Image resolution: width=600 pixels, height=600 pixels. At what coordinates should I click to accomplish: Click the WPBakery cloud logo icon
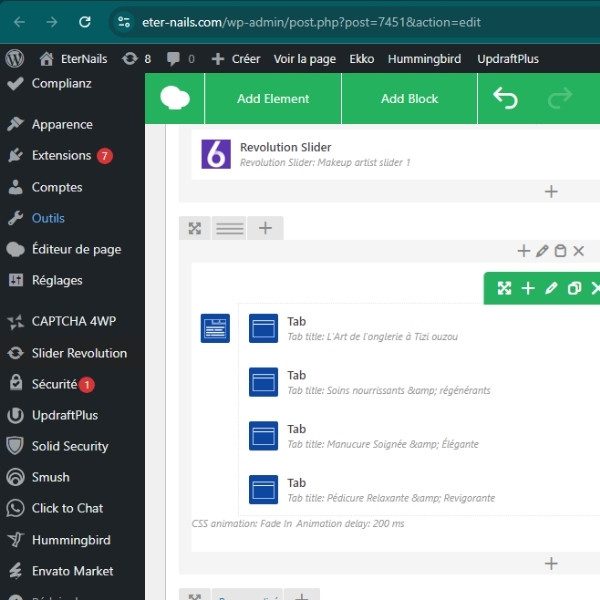point(175,98)
